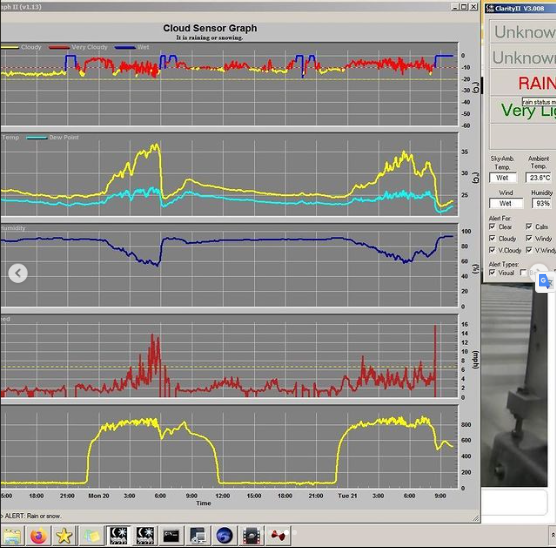Image resolution: width=556 pixels, height=548 pixels.
Task: Click the graph window resize grip
Action: (476, 518)
